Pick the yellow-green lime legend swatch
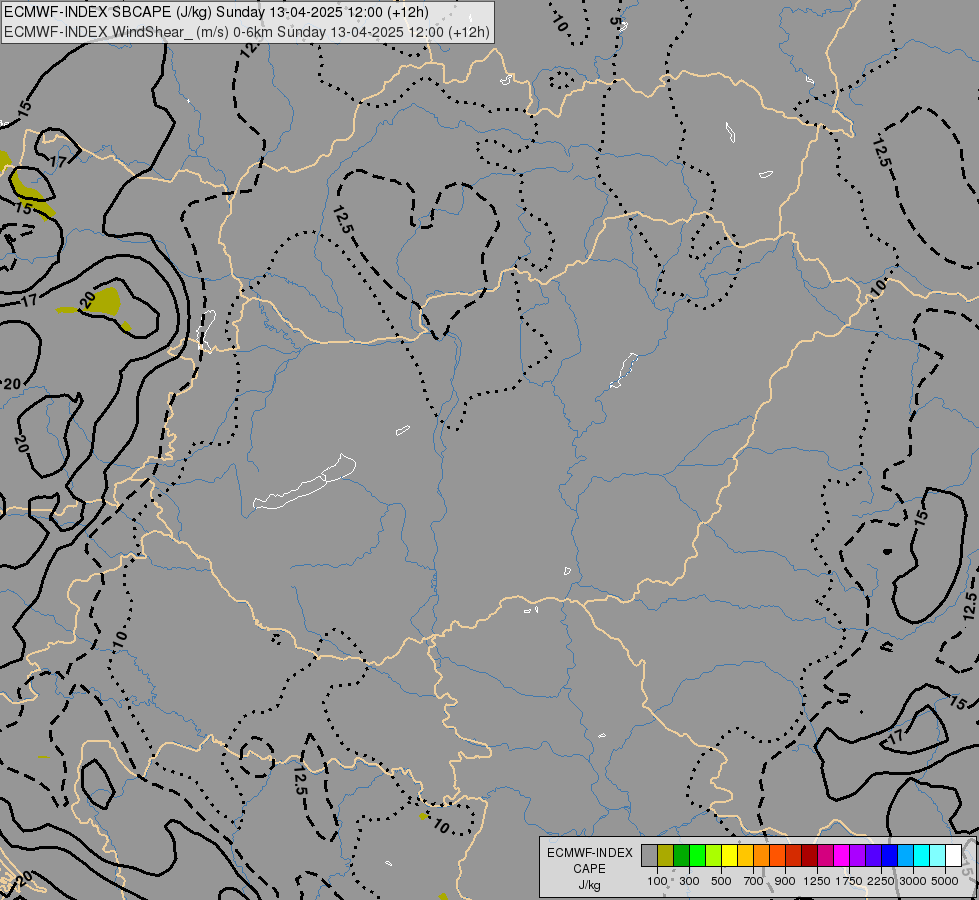This screenshot has width=979, height=900. (713, 856)
